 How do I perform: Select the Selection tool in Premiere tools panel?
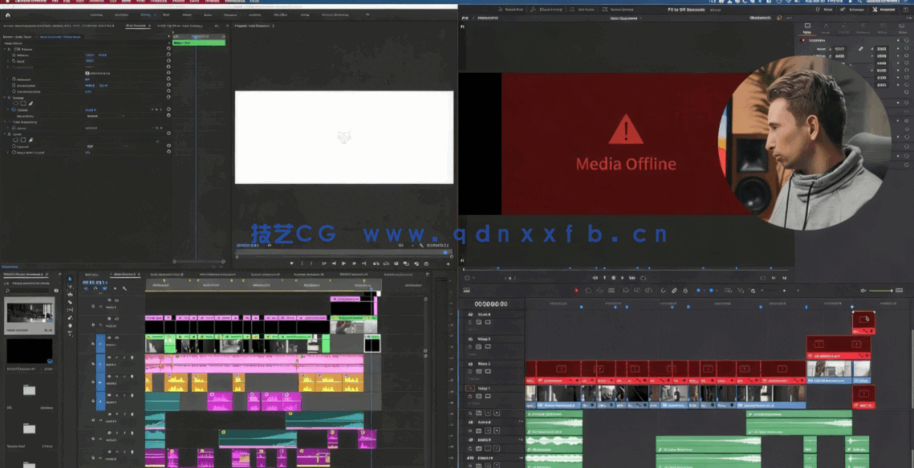point(70,279)
